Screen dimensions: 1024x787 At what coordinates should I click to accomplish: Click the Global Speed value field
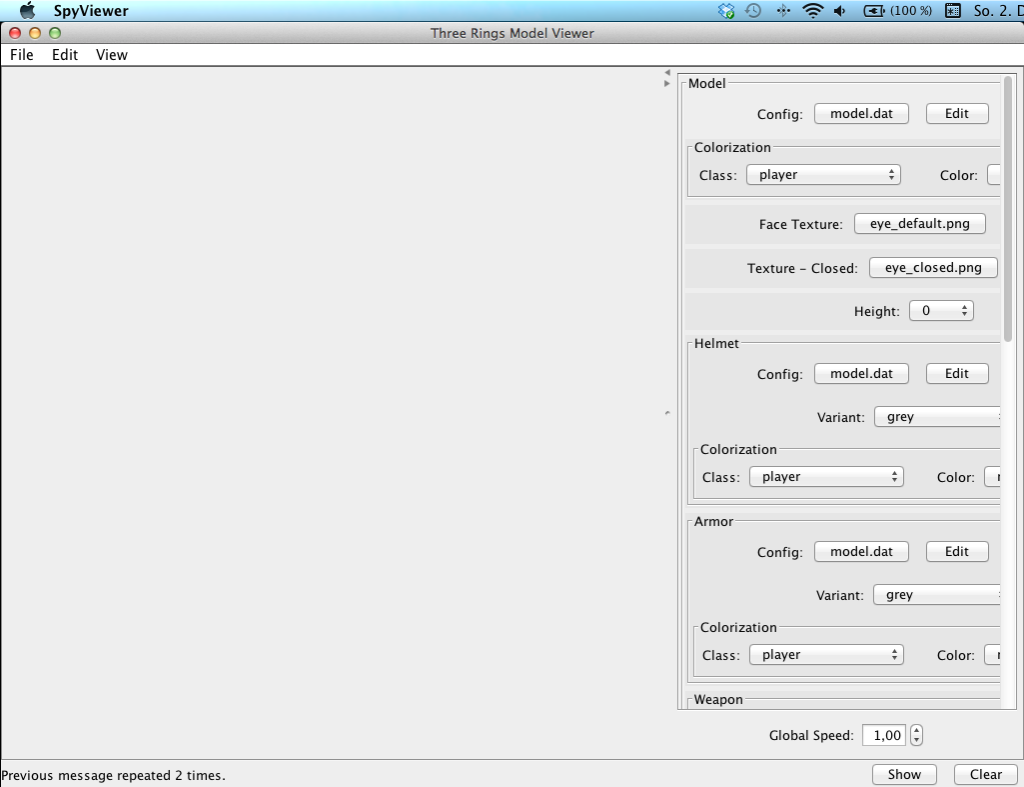884,736
